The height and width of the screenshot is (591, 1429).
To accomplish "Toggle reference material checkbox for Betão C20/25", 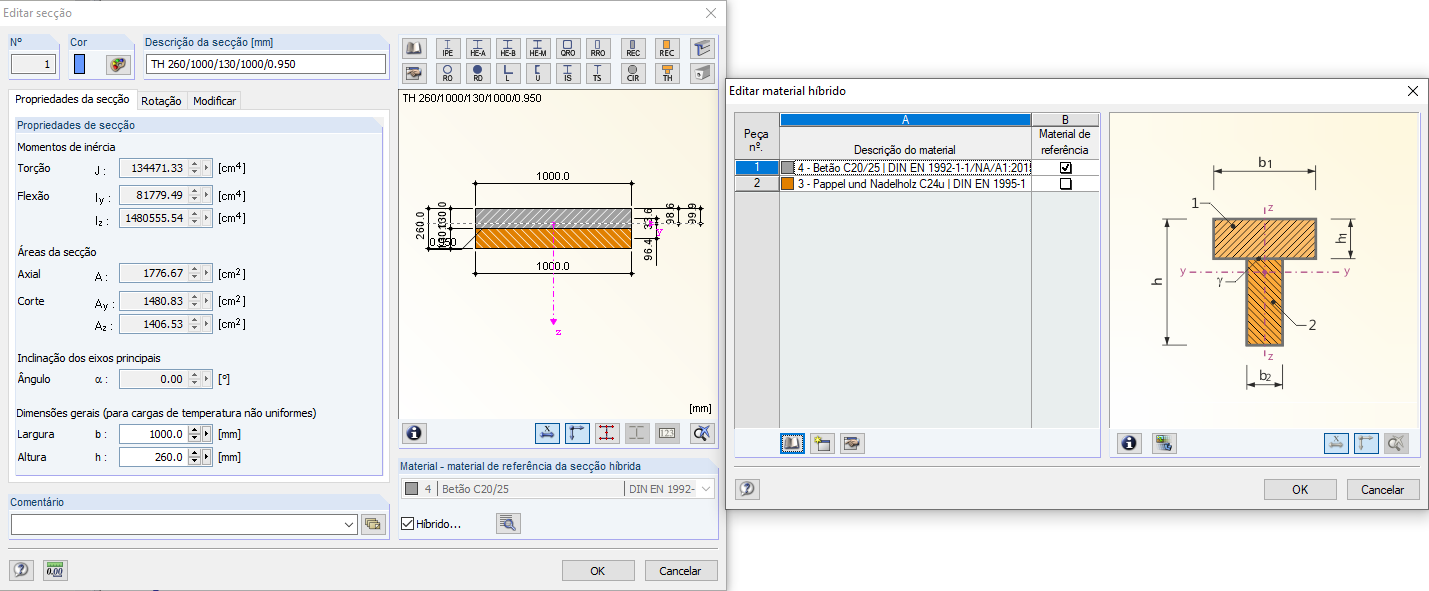I will tap(1065, 168).
